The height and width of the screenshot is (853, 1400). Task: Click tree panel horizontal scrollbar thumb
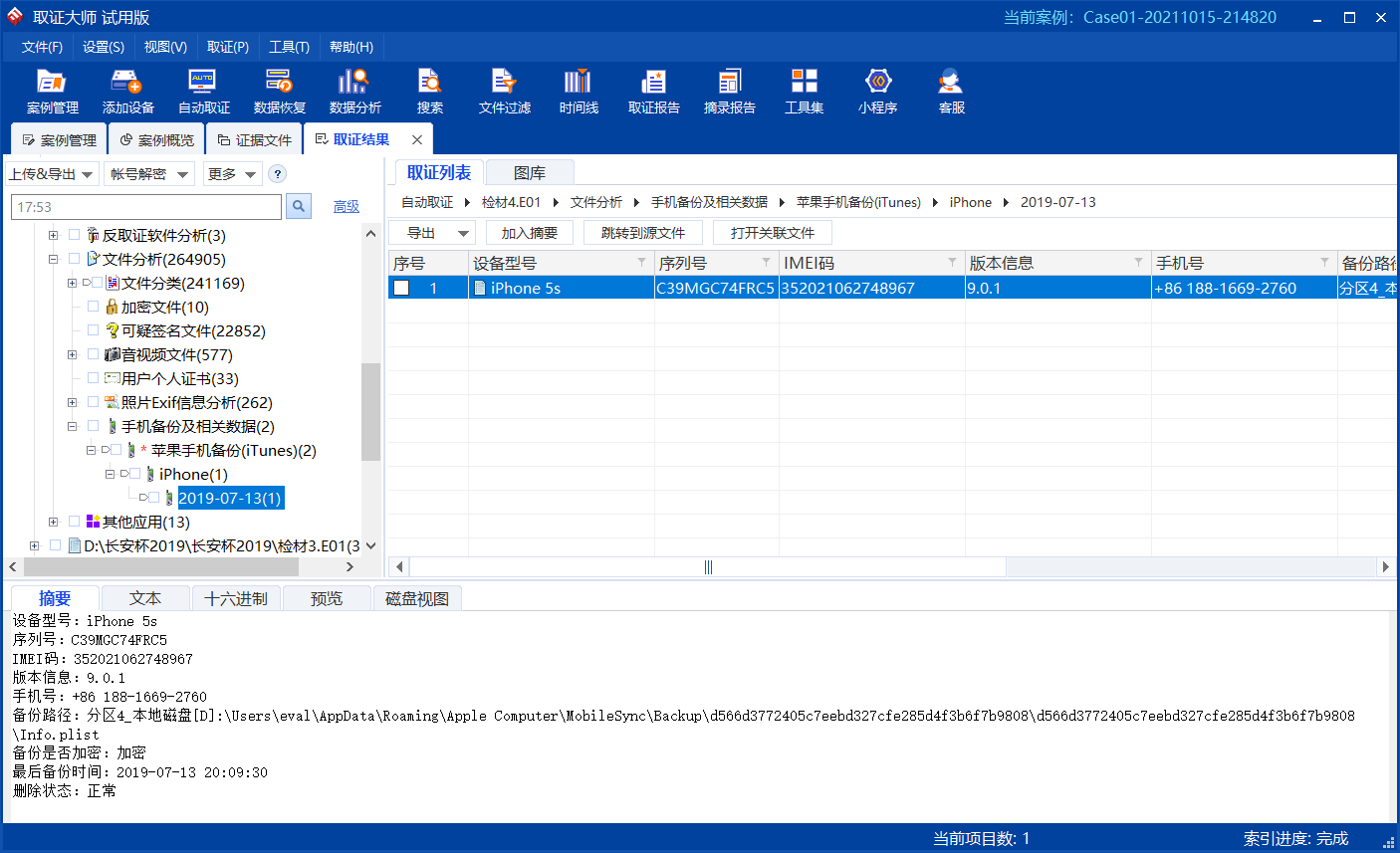[161, 567]
